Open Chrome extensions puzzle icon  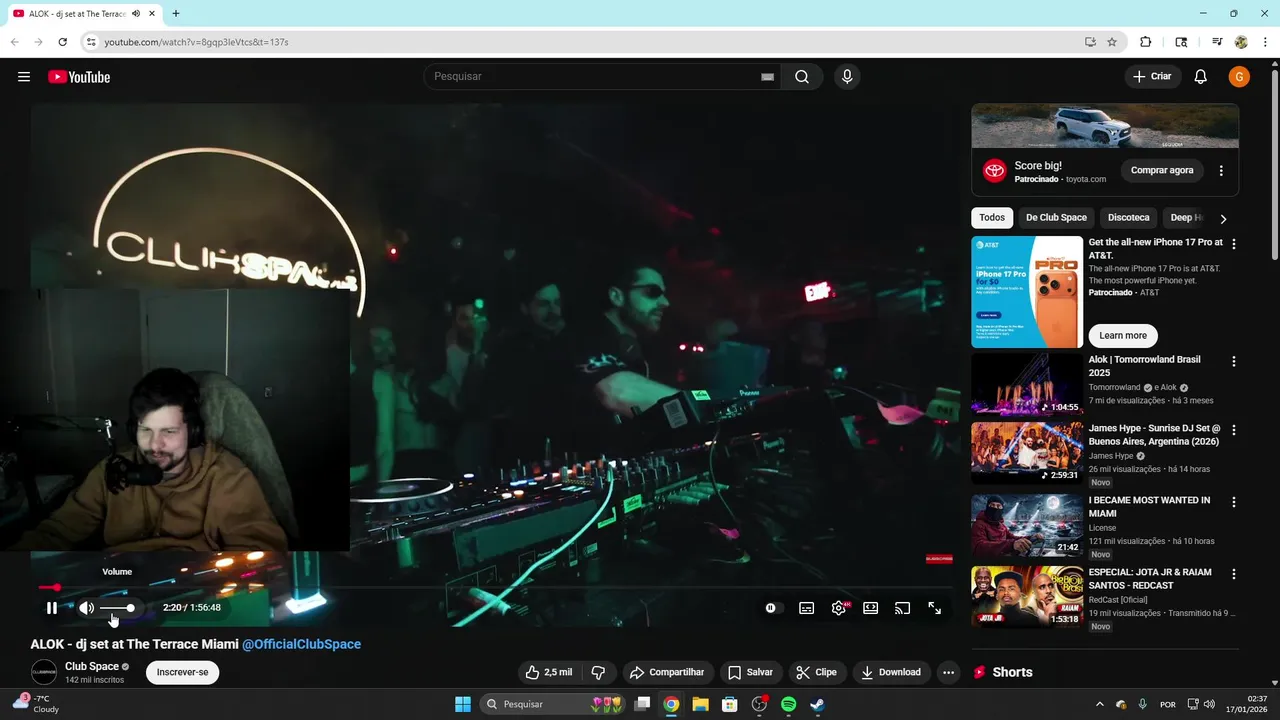point(1146,42)
